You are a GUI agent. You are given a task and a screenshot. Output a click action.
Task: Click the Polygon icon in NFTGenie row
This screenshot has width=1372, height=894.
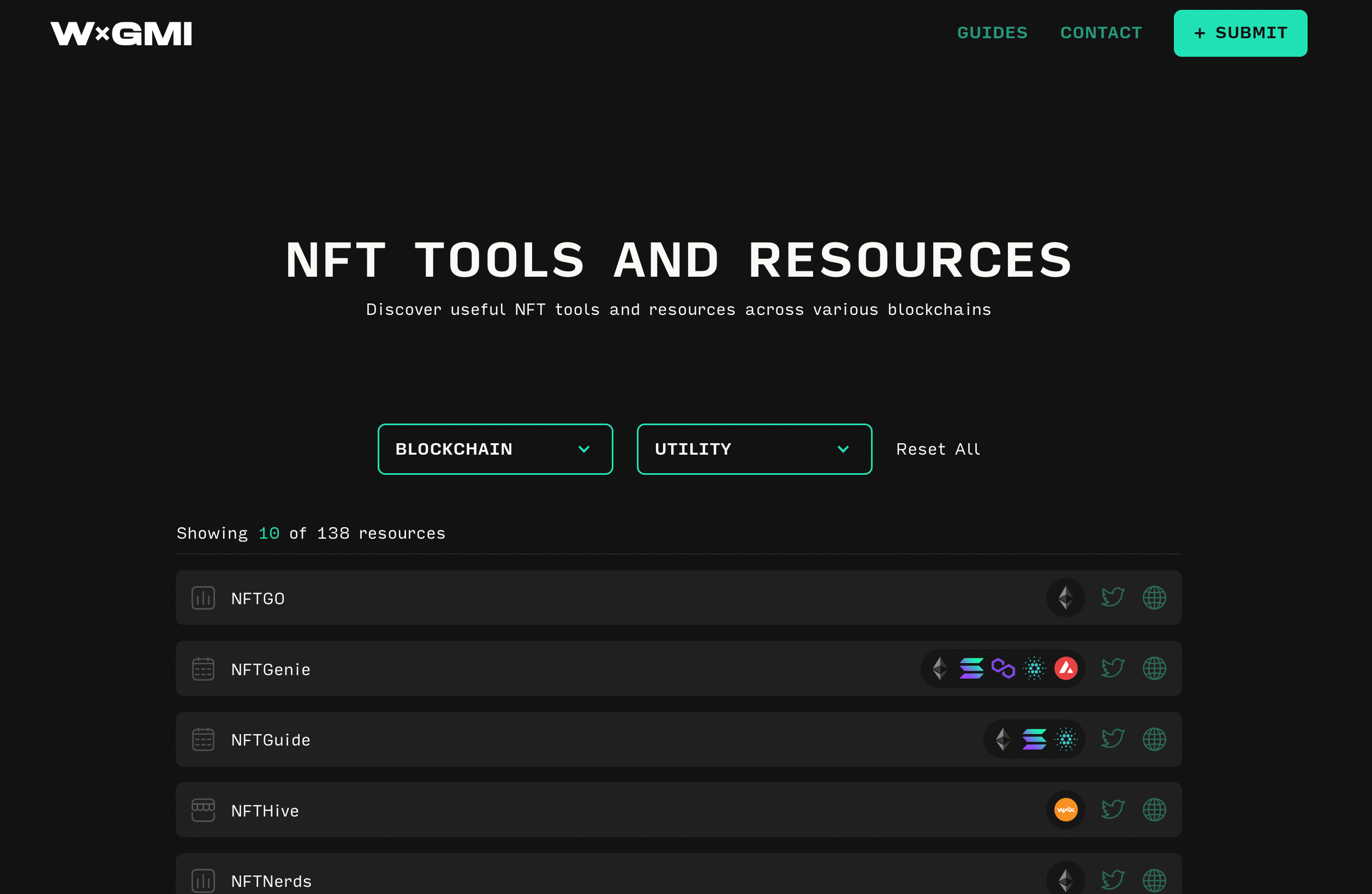[1003, 669]
